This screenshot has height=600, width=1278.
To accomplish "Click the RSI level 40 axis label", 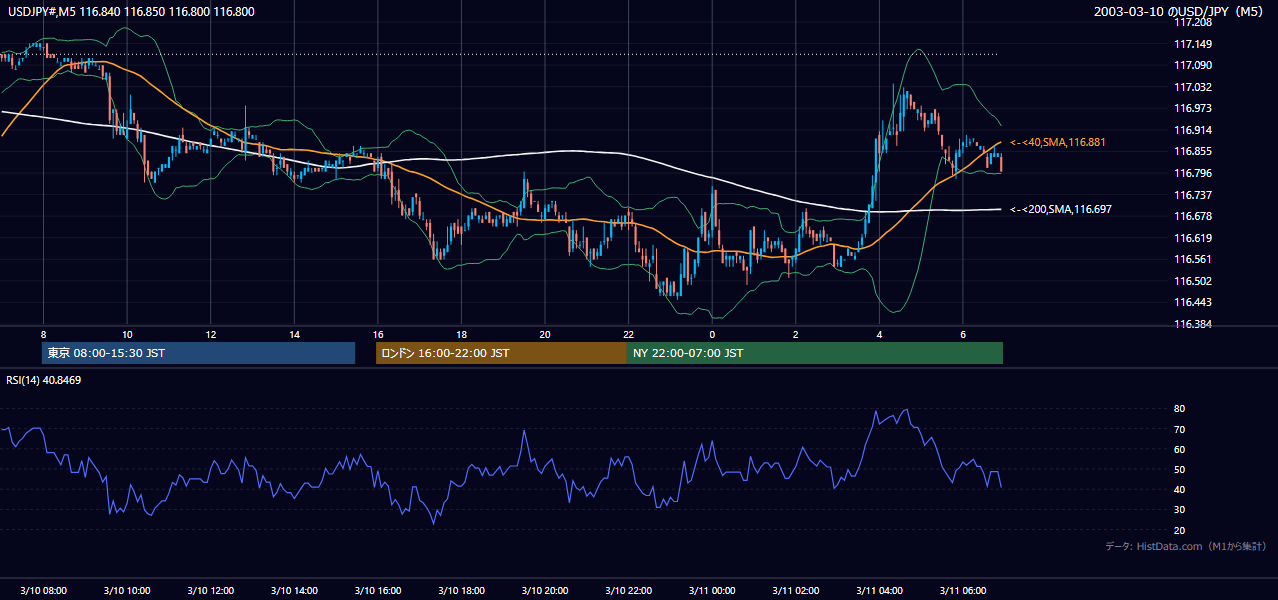I will [x=1179, y=489].
